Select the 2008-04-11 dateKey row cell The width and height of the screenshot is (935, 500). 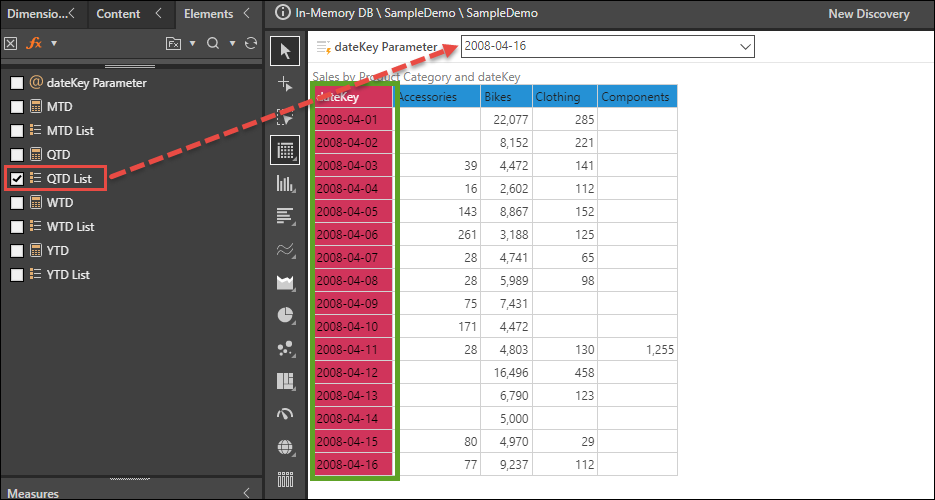click(352, 350)
